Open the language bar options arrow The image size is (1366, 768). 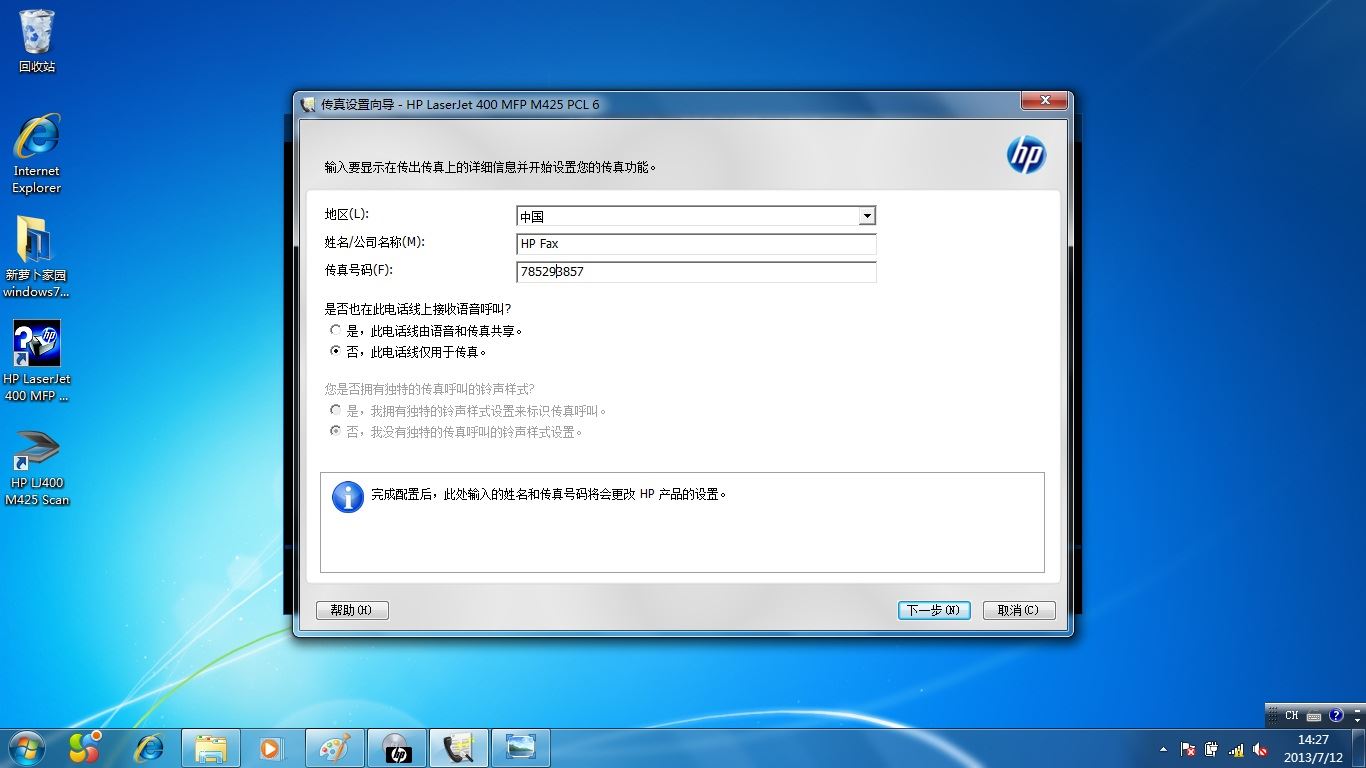pos(1356,720)
